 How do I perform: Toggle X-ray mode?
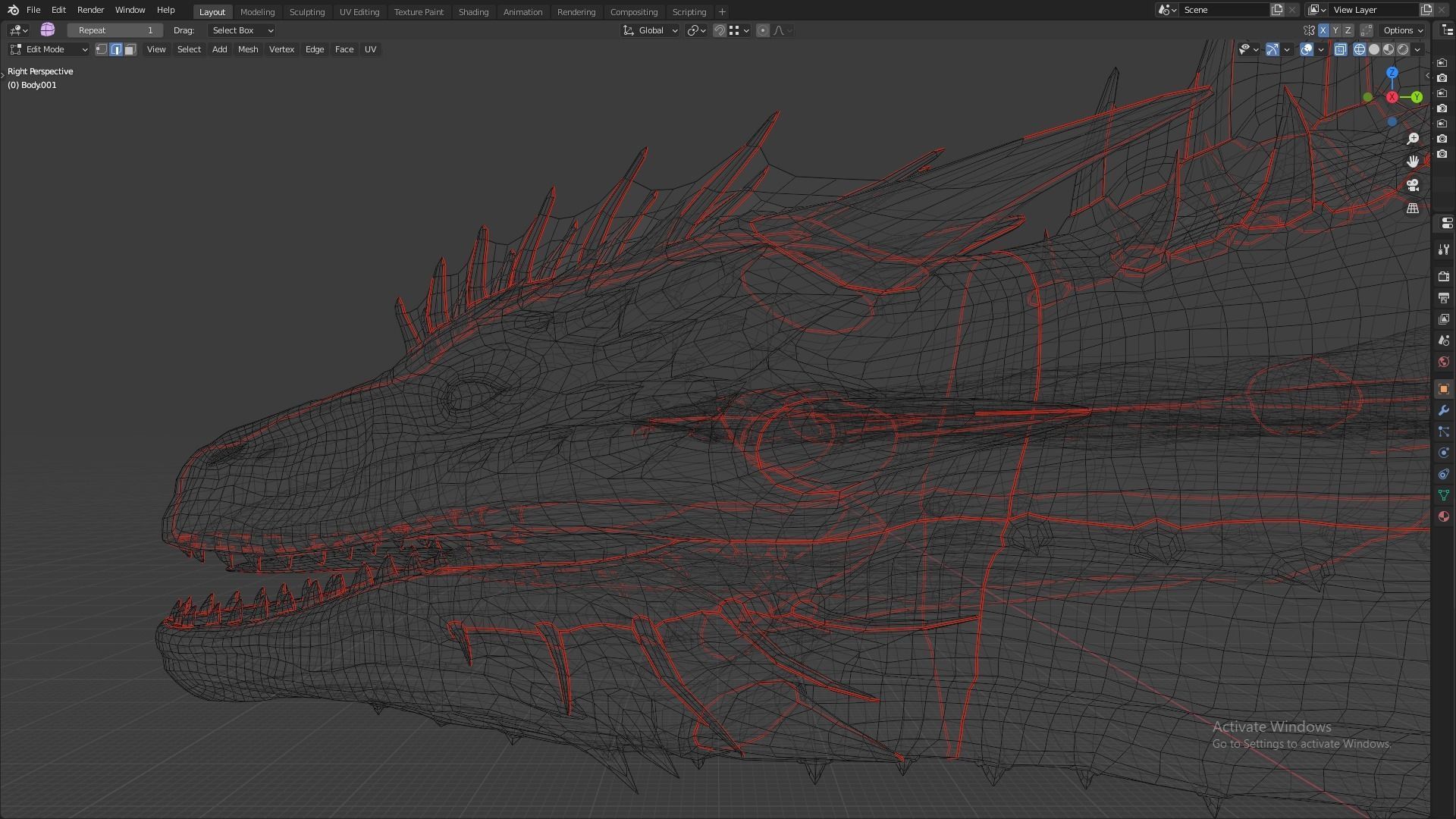point(1341,49)
